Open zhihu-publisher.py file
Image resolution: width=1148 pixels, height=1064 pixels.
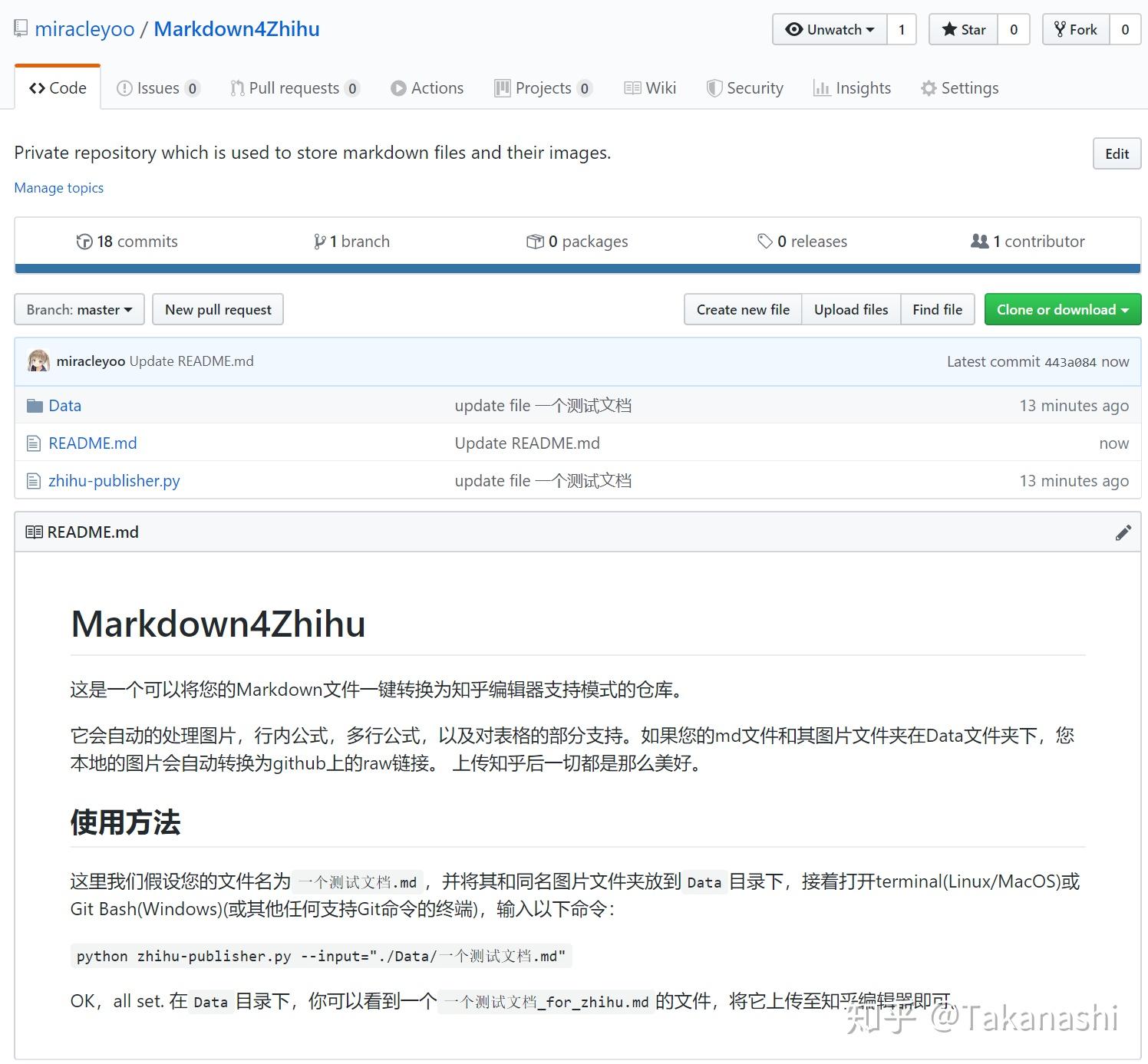point(114,481)
